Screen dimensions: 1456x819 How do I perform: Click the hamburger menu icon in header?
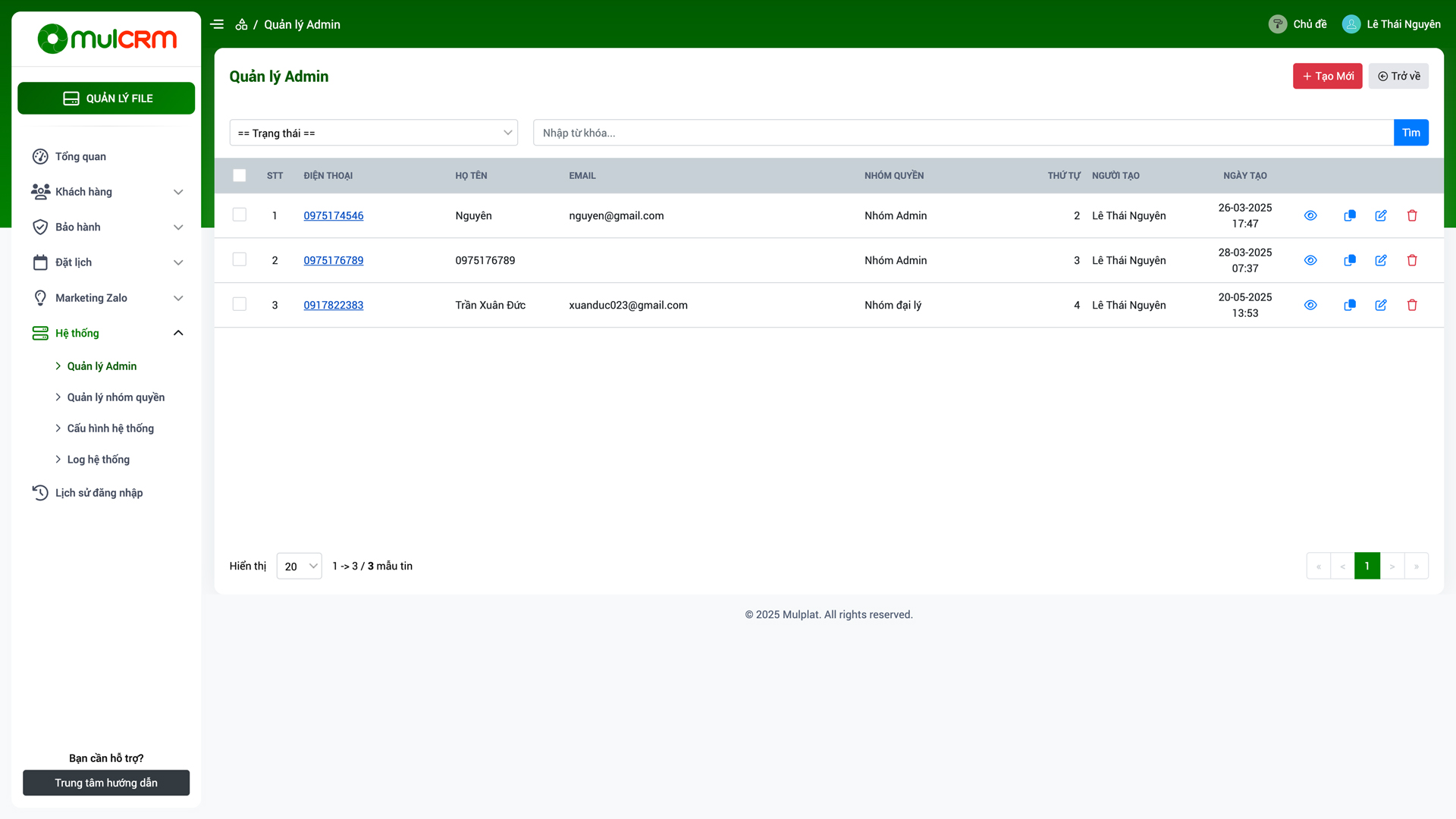[x=217, y=24]
